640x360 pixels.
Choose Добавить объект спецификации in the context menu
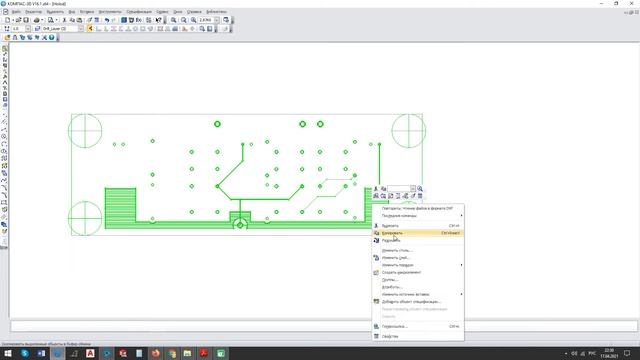click(x=418, y=302)
